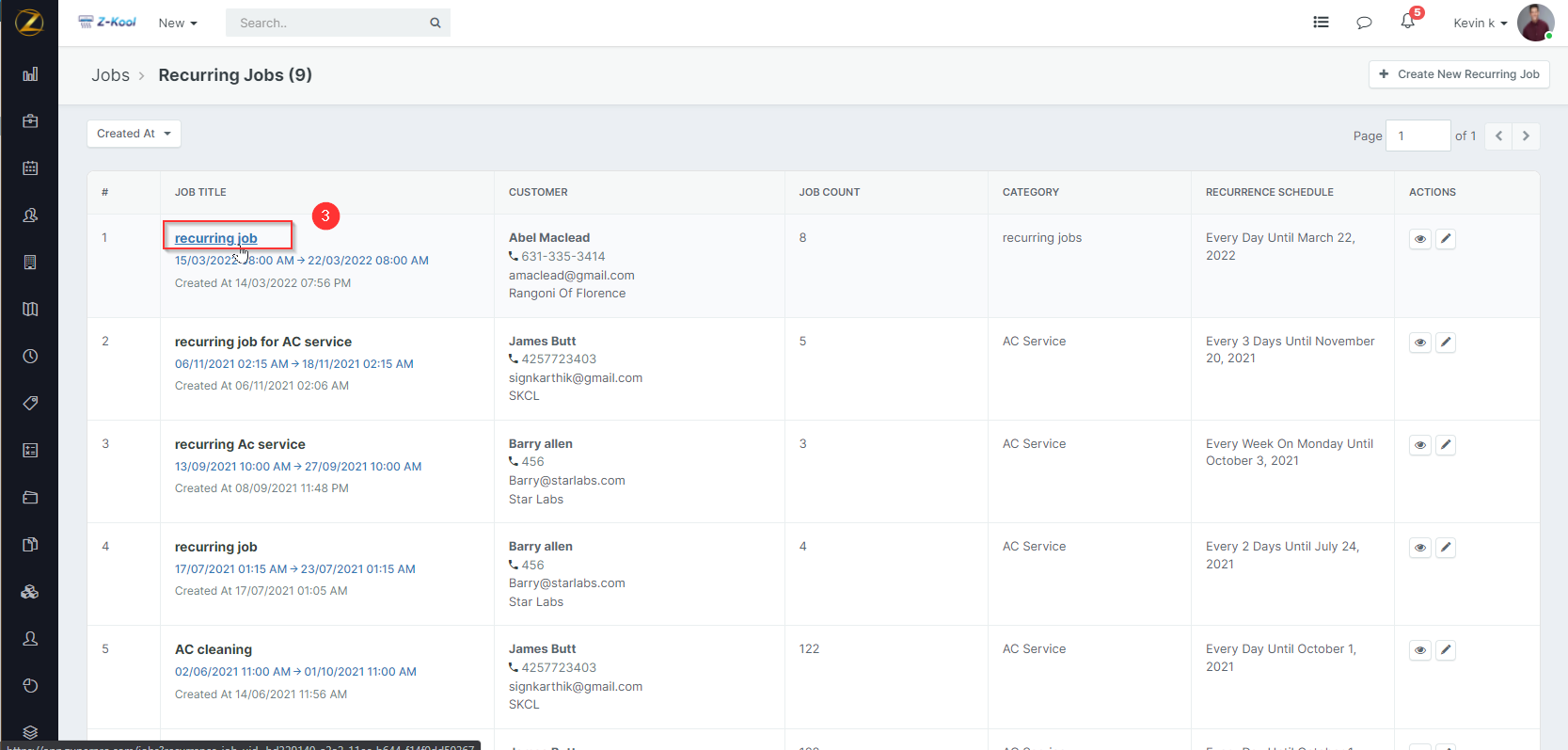Screen dimensions: 1568x750
Task: Open the calendar icon in the sidebar
Action: tap(30, 168)
